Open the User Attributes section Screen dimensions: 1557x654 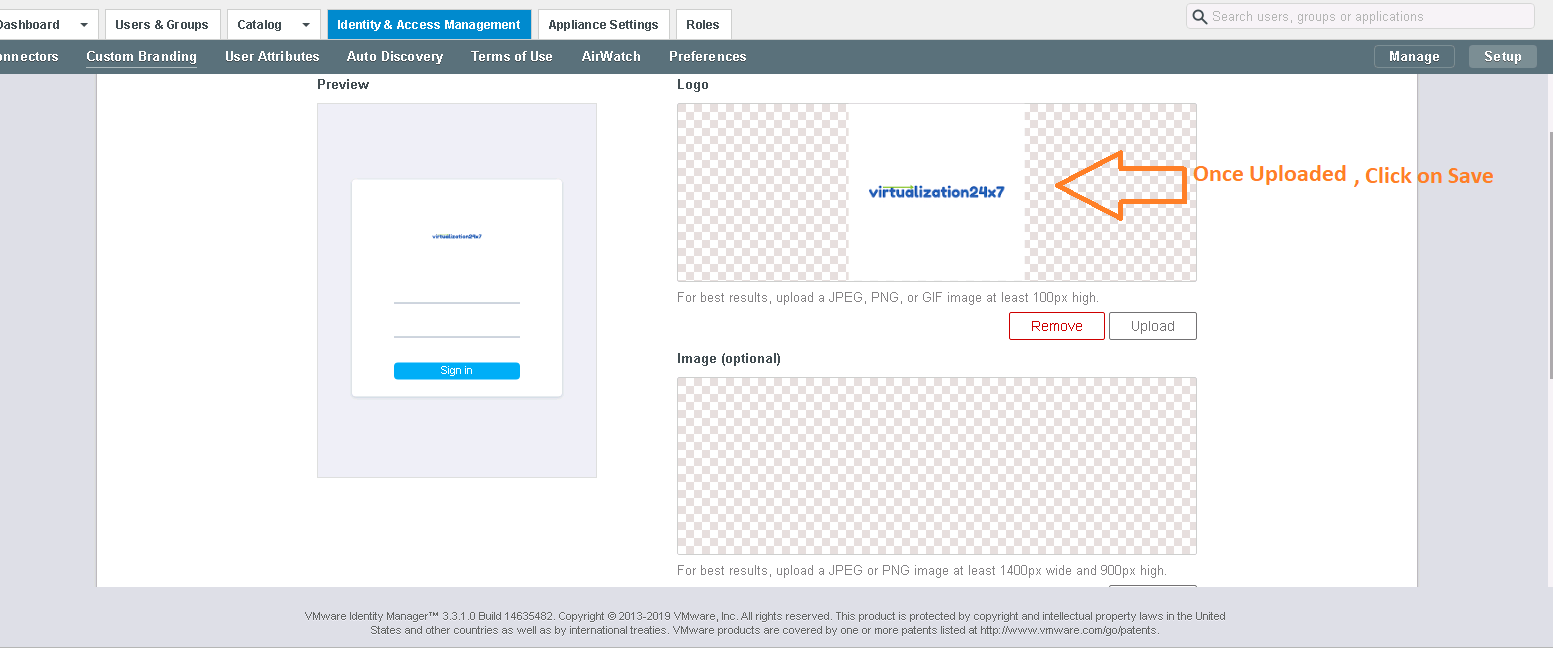(272, 56)
